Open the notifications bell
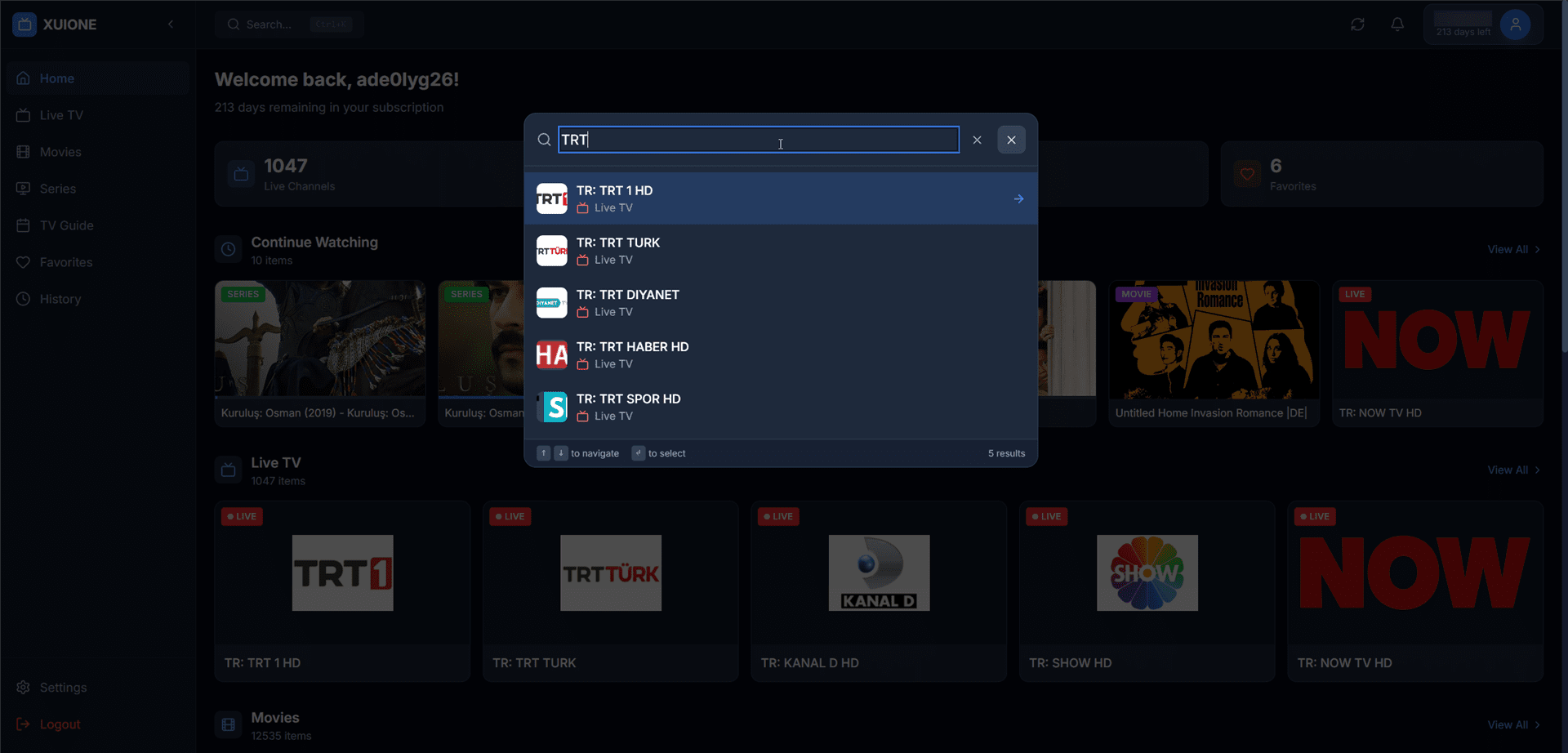 tap(1397, 25)
